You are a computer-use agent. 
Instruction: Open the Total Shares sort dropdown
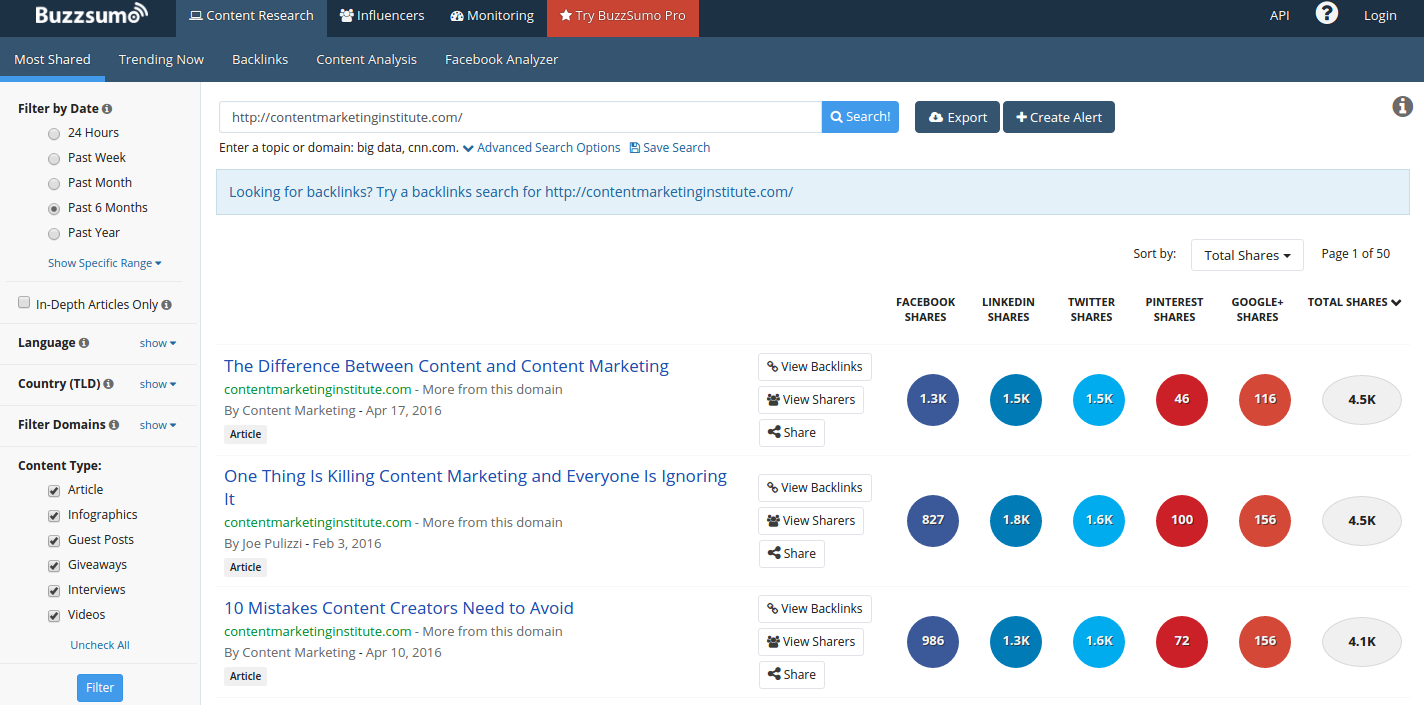click(x=1247, y=255)
